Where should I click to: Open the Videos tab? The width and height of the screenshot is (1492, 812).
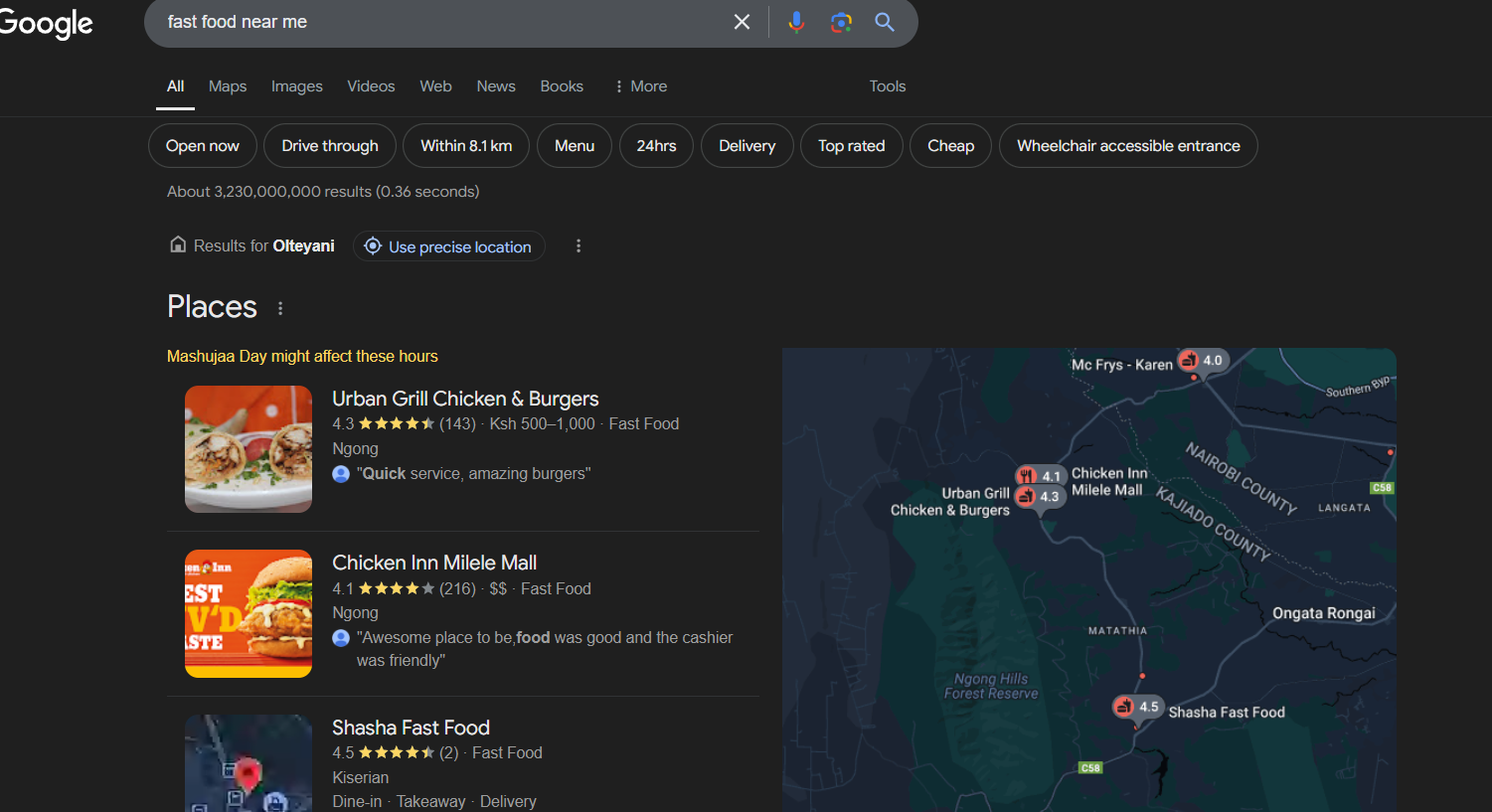tap(371, 86)
